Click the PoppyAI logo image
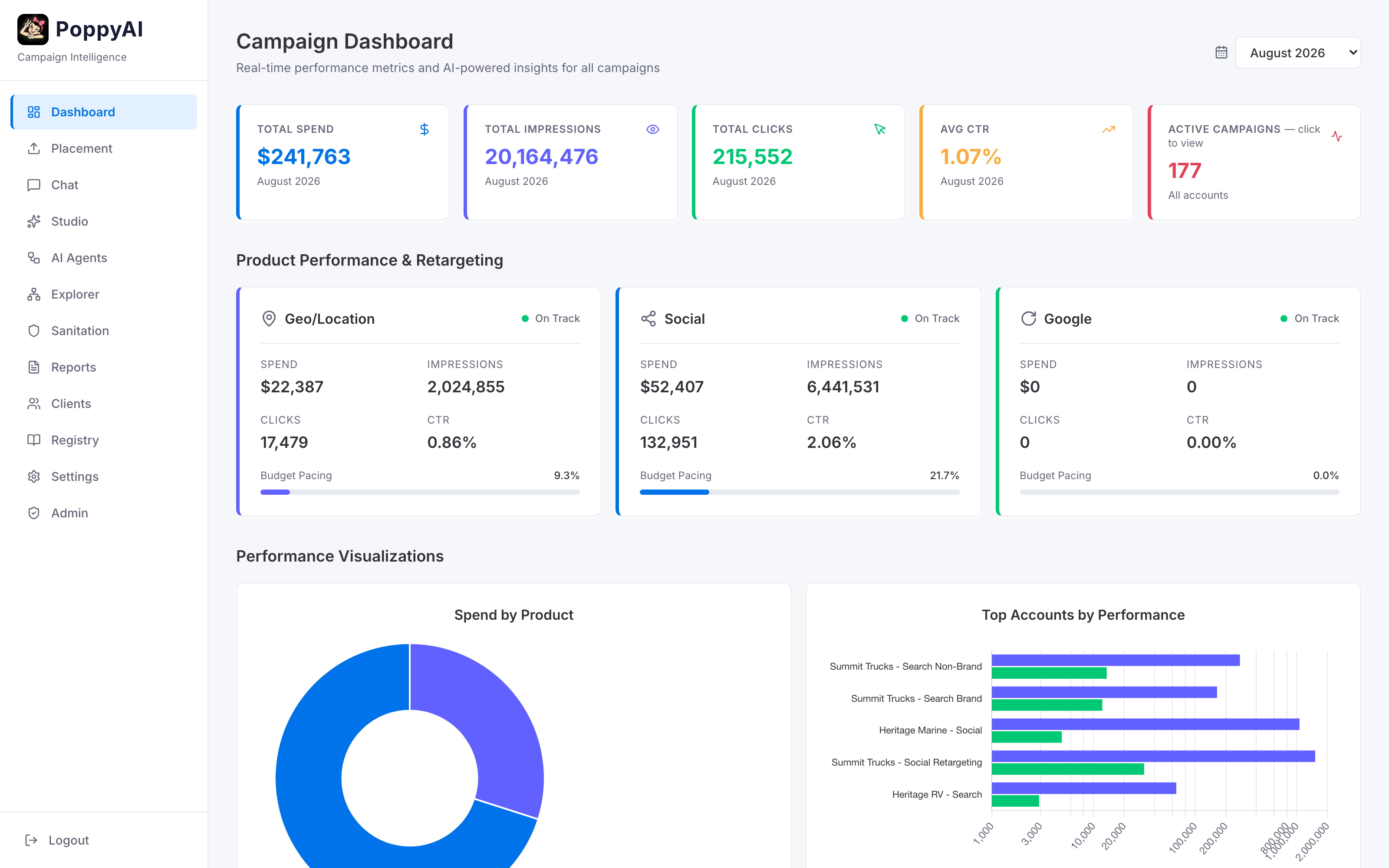 pos(33,29)
